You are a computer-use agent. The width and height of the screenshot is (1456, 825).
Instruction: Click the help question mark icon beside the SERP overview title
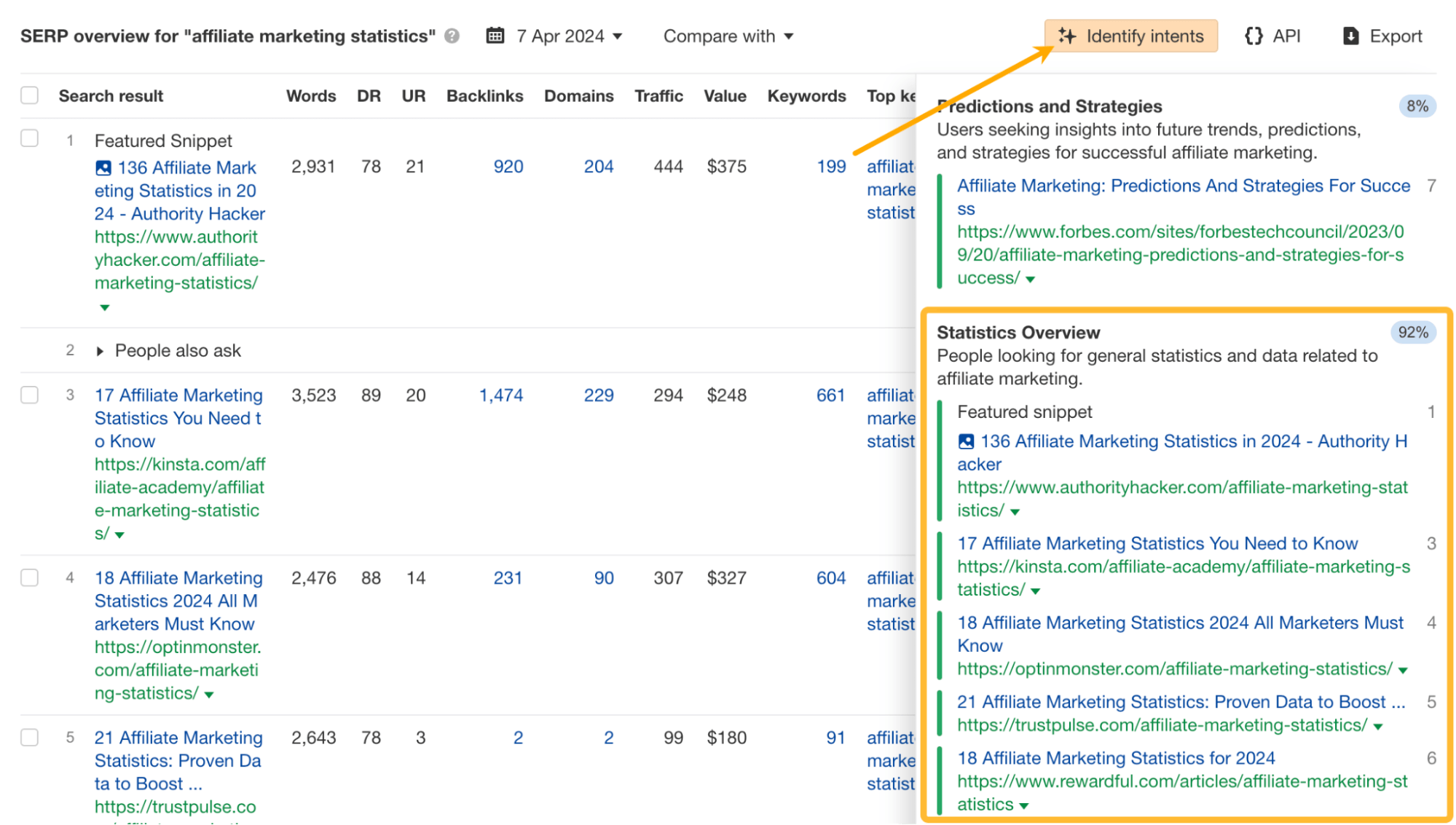click(452, 36)
